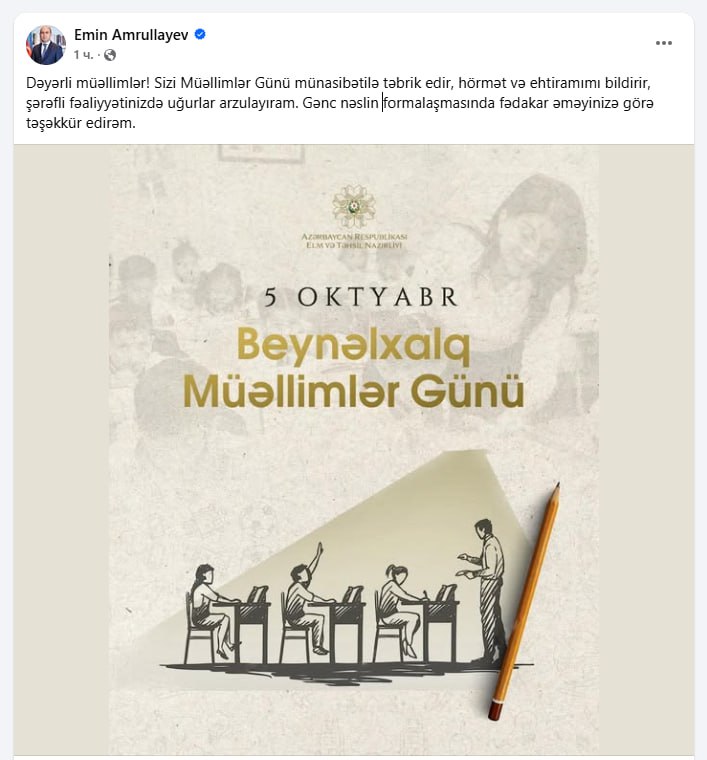Click the pencil illustration in the poster

click(524, 601)
